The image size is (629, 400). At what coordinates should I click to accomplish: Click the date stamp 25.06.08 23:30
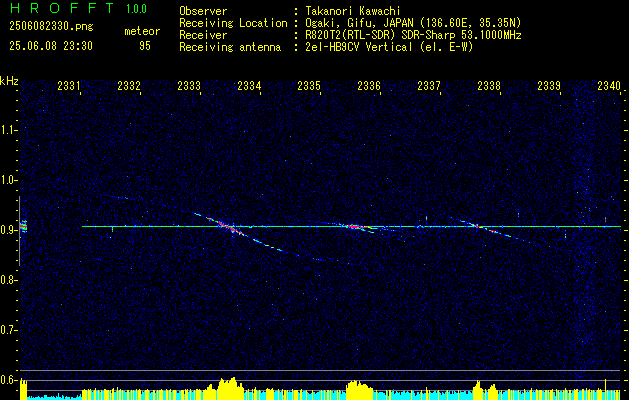coord(51,46)
